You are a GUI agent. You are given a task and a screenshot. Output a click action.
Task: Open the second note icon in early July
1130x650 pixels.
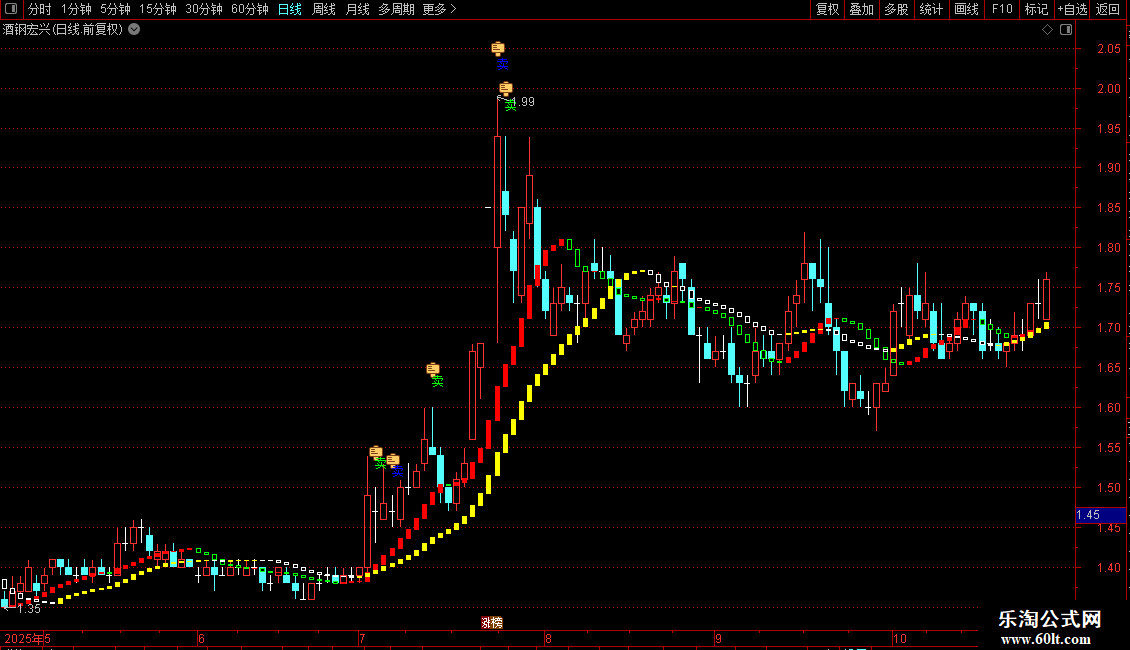tap(393, 460)
